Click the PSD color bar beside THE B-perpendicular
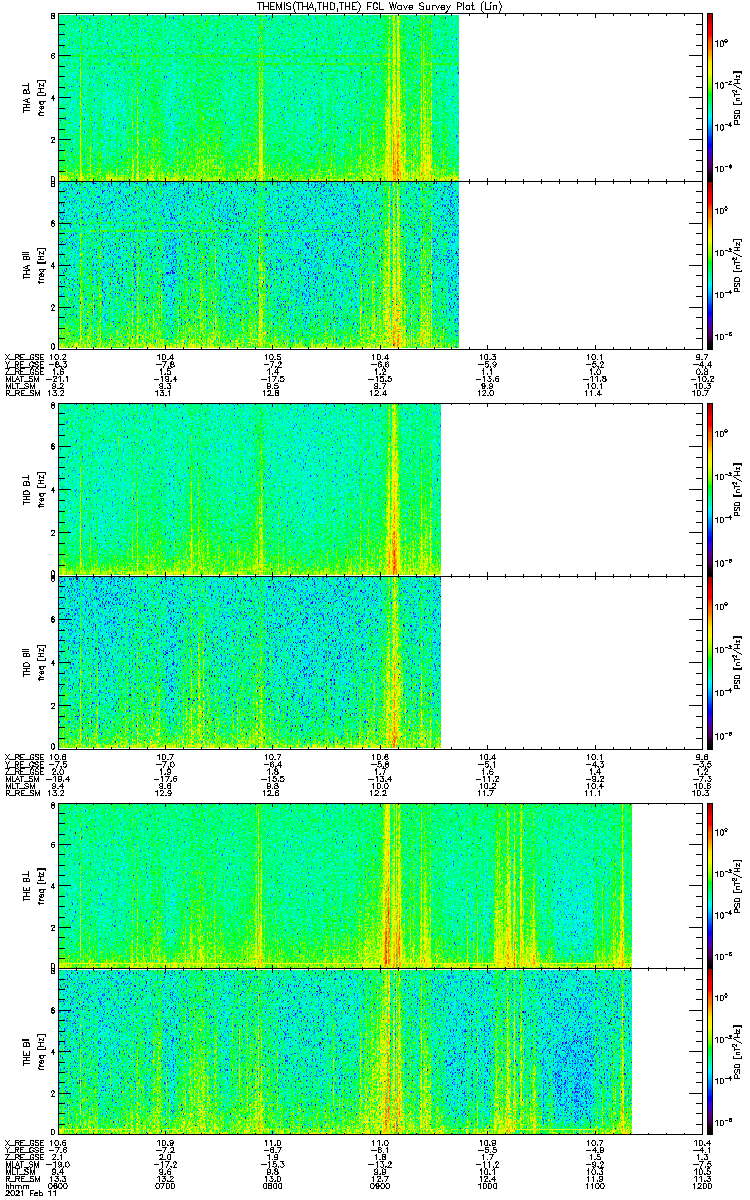Image resolution: width=750 pixels, height=1200 pixels. point(710,886)
